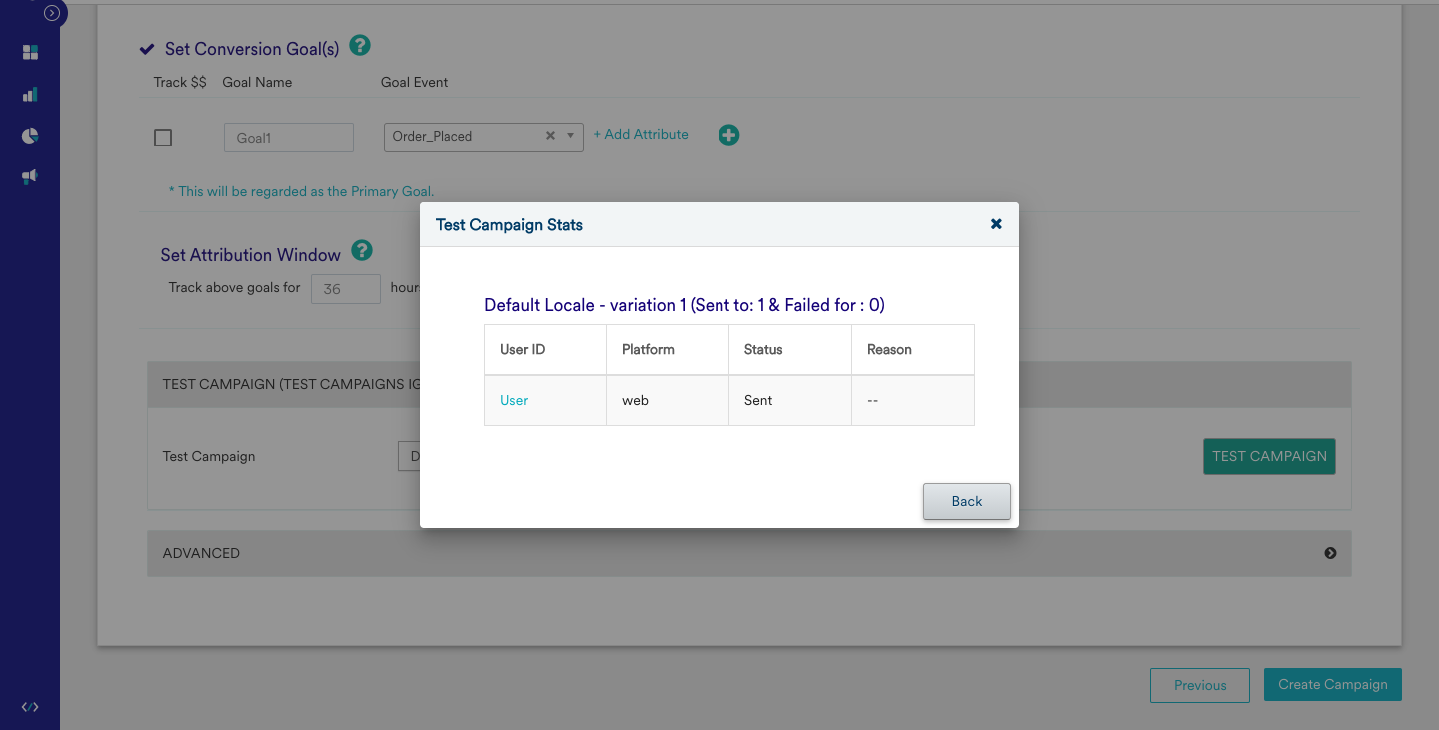Click the Back button in the dialog

pyautogui.click(x=966, y=501)
